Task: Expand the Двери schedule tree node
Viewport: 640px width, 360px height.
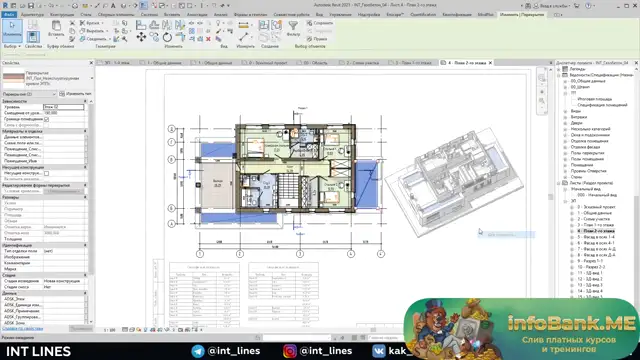Action: (565, 123)
